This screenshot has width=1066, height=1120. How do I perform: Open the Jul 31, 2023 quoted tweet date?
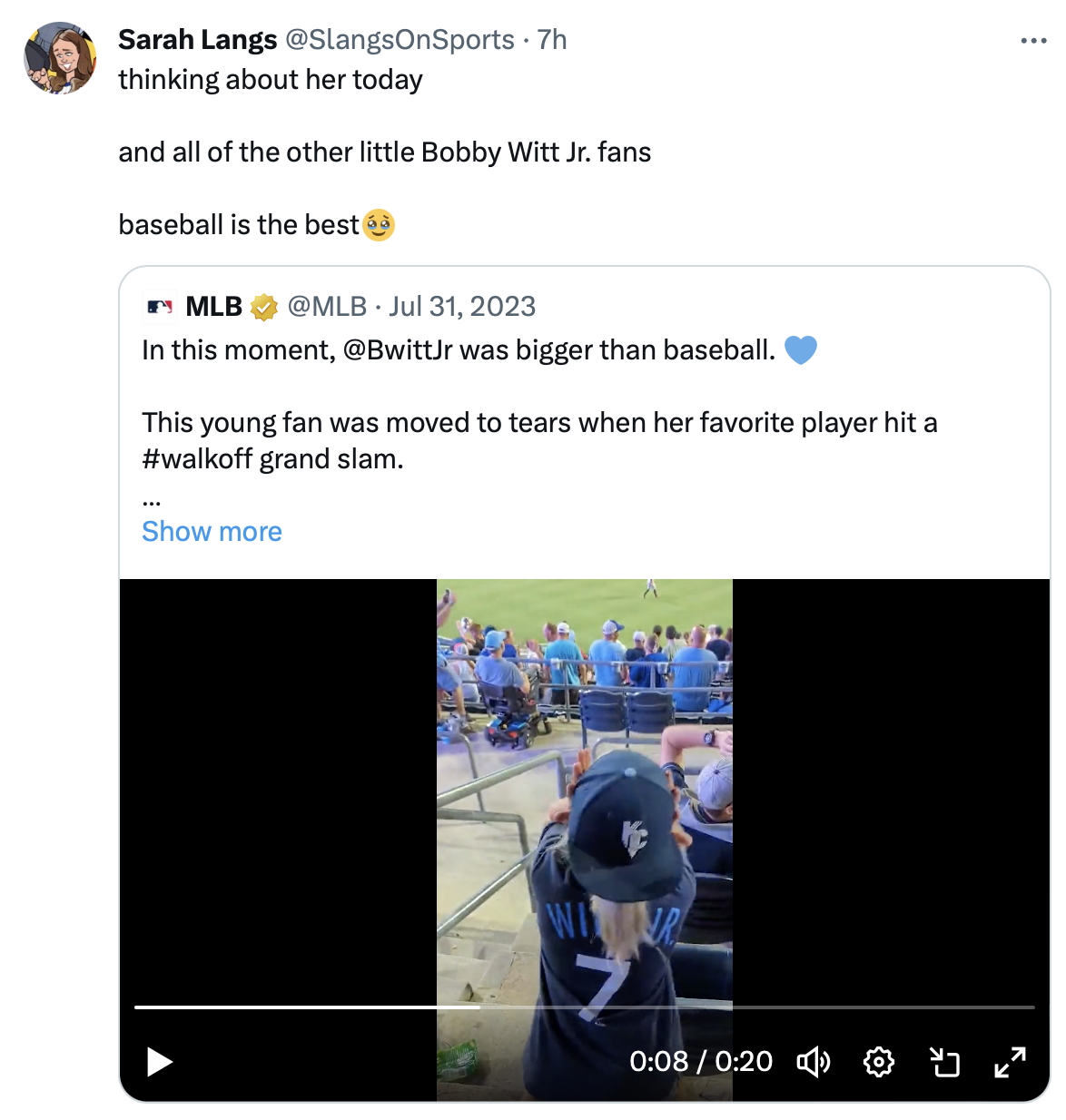(462, 307)
